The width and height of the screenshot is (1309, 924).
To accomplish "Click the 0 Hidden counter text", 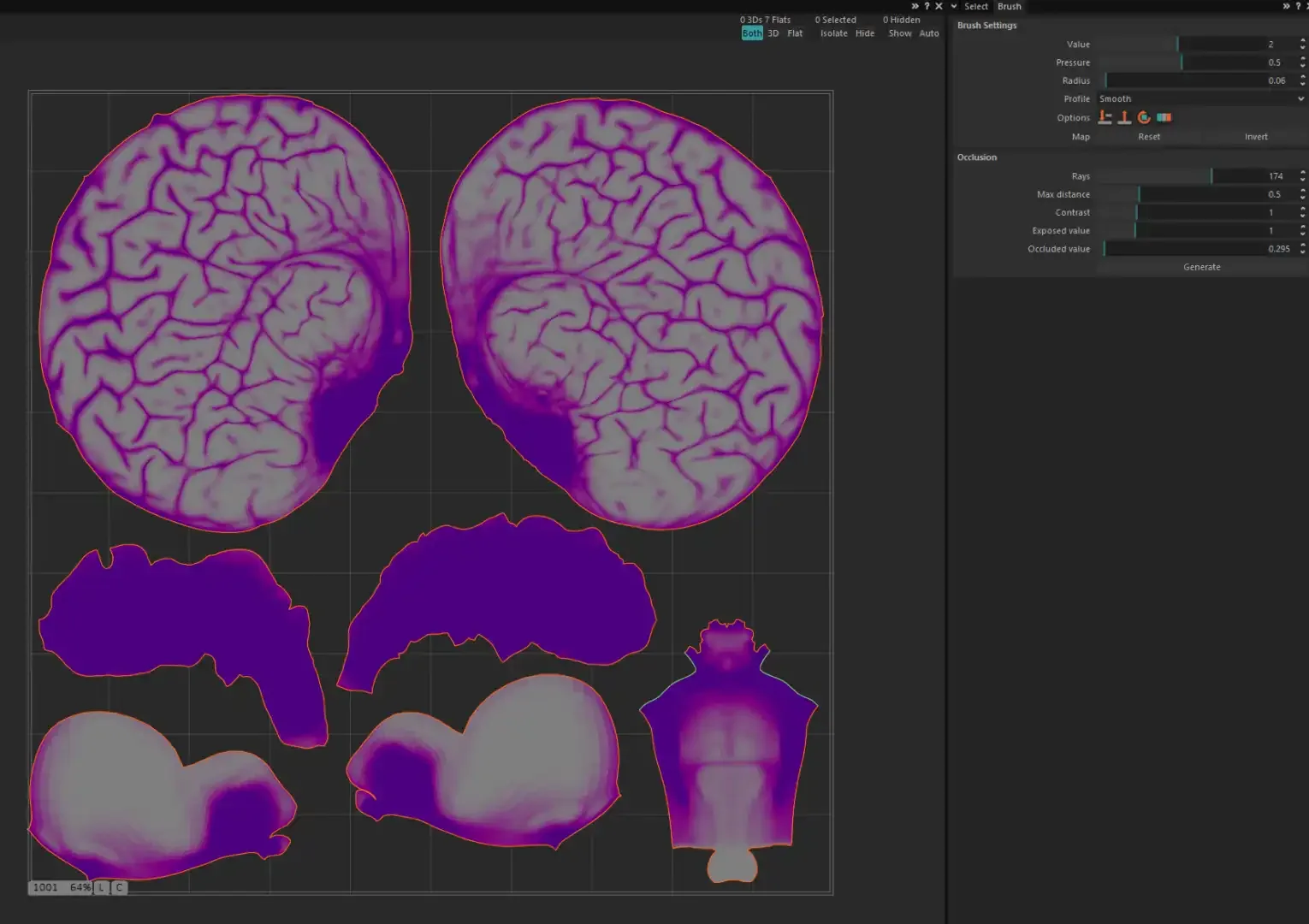I will [x=902, y=20].
